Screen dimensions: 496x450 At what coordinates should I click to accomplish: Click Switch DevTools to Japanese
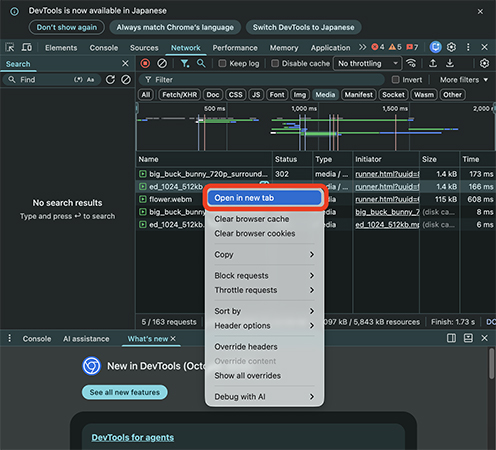[x=303, y=27]
